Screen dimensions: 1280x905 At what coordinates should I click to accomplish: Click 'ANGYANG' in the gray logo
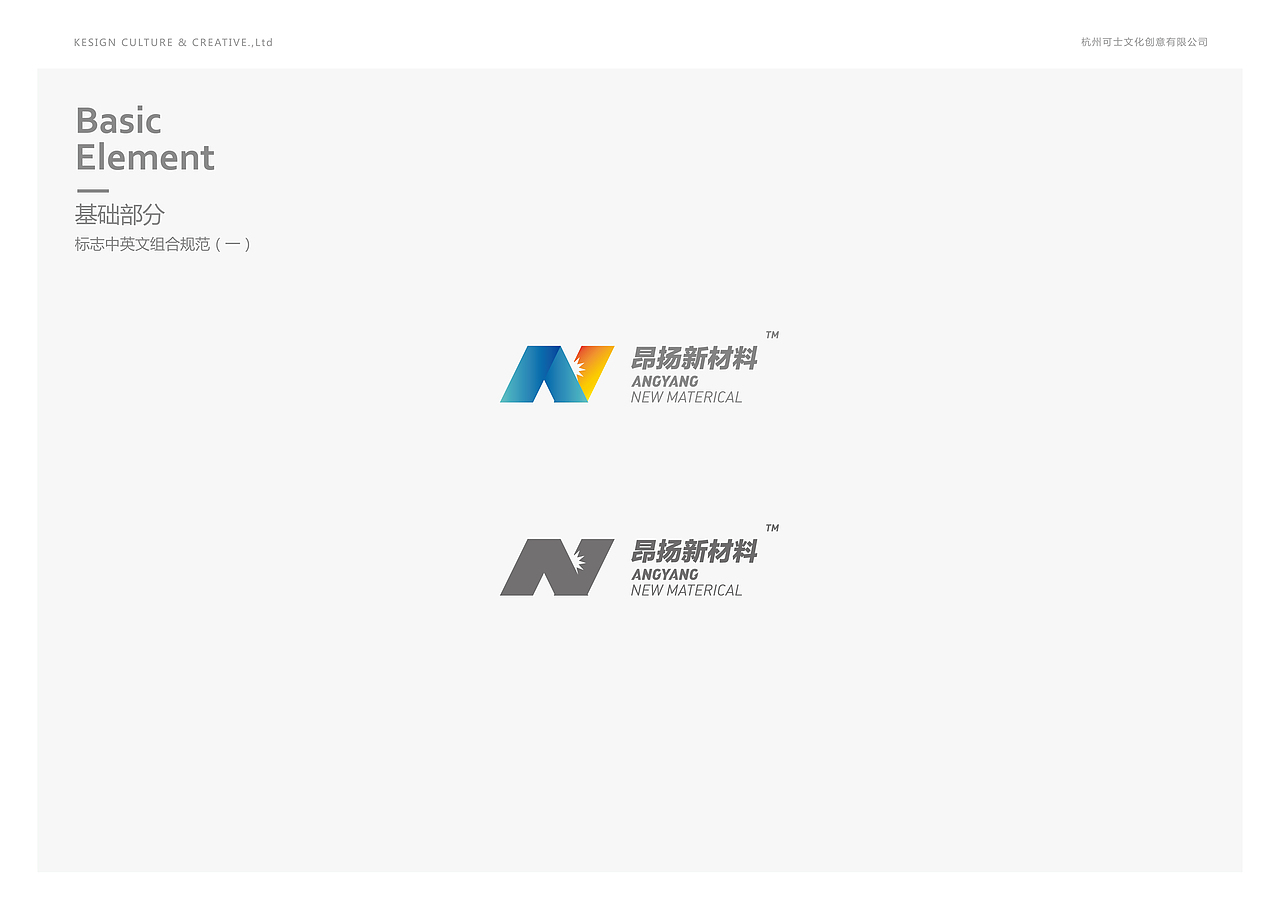[x=665, y=574]
